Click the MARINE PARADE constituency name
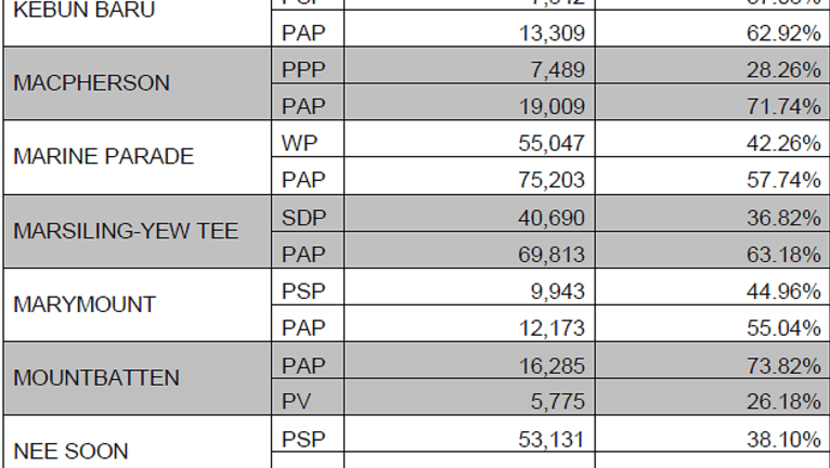830x468 pixels. pos(104,157)
